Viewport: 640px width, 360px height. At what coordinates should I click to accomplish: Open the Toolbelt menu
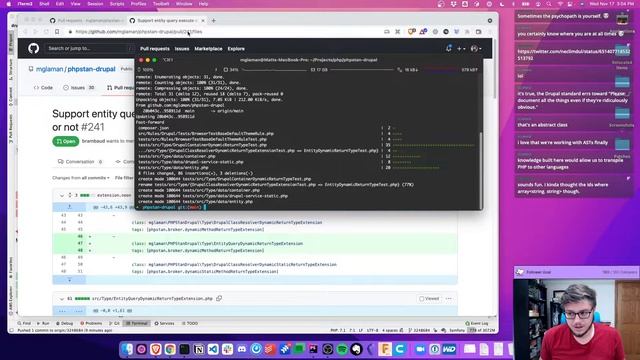(161, 4)
